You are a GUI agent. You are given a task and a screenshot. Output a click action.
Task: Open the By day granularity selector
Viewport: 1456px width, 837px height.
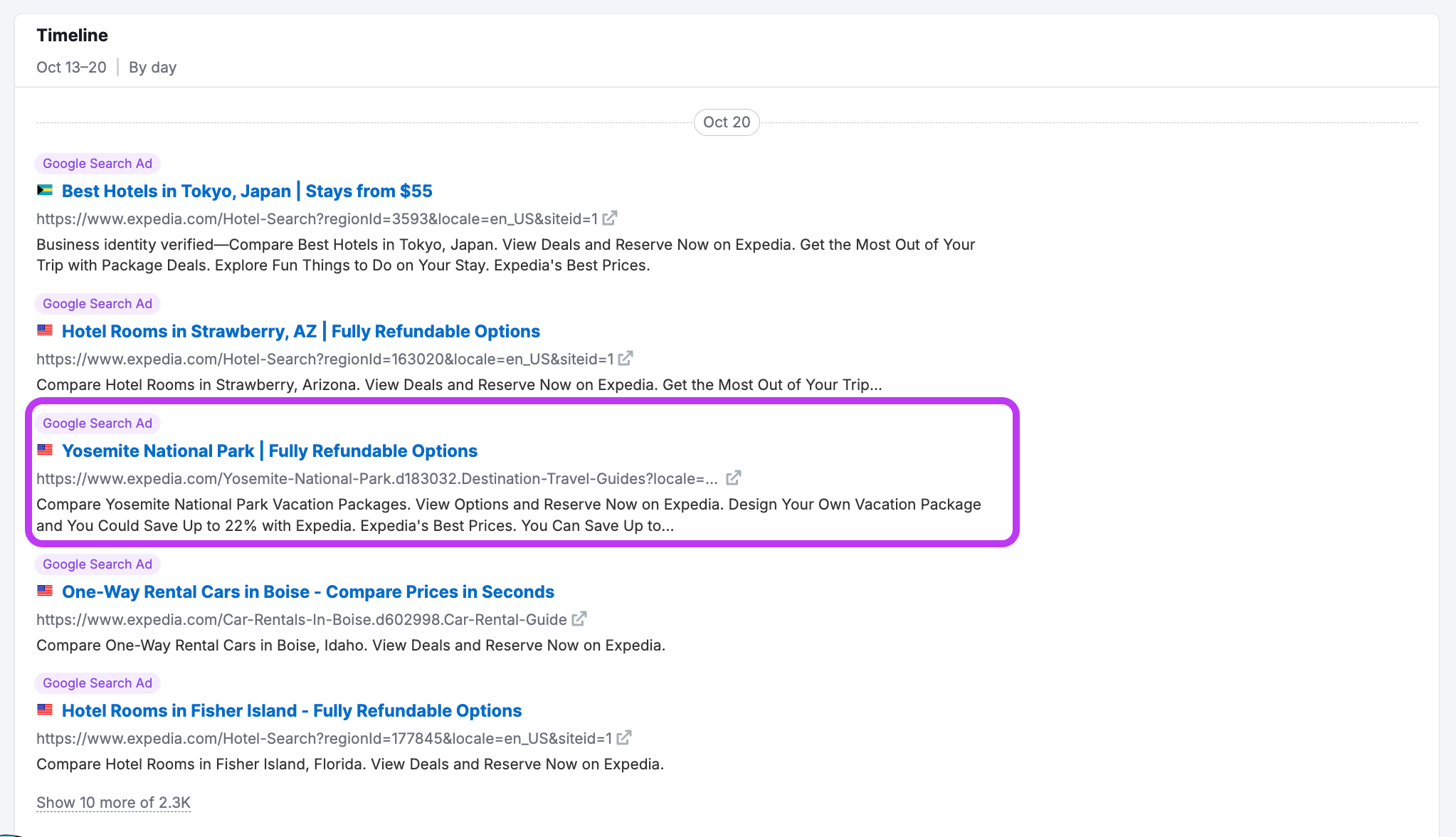pos(152,67)
